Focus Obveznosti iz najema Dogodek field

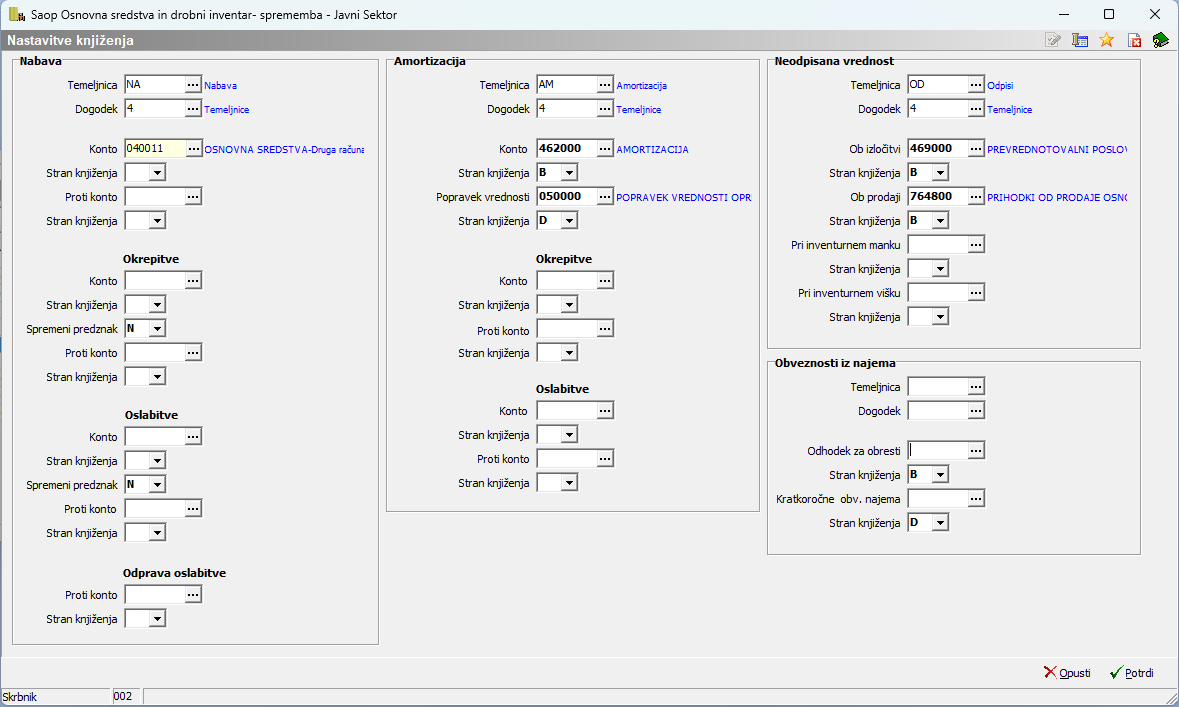click(x=938, y=411)
